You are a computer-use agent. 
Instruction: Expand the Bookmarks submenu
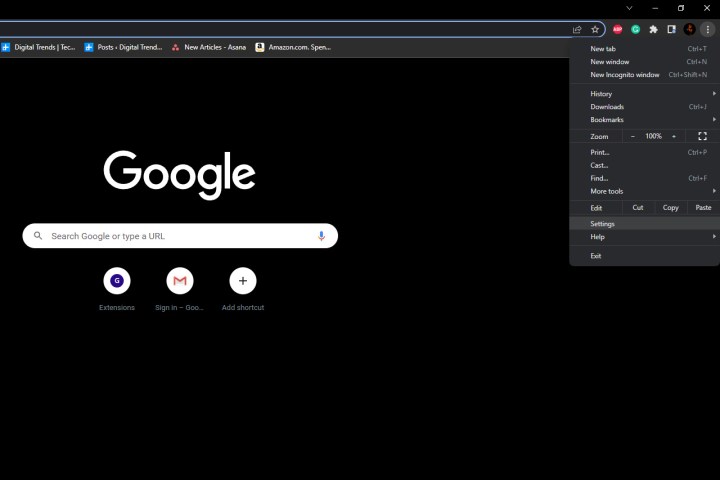645,119
